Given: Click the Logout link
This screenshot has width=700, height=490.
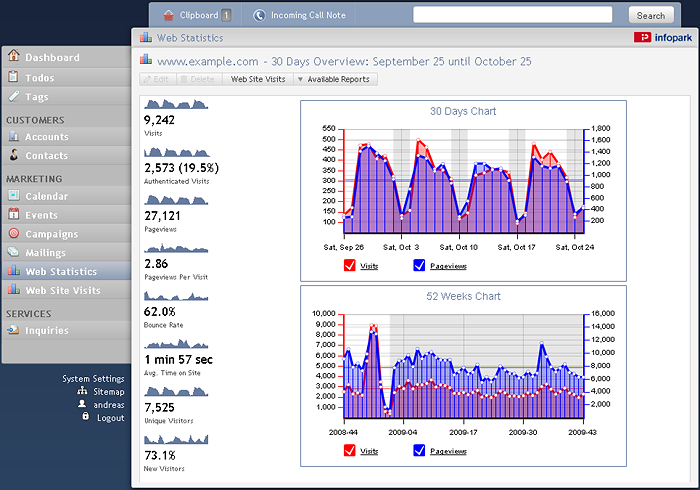Looking at the screenshot, I should coord(111,418).
